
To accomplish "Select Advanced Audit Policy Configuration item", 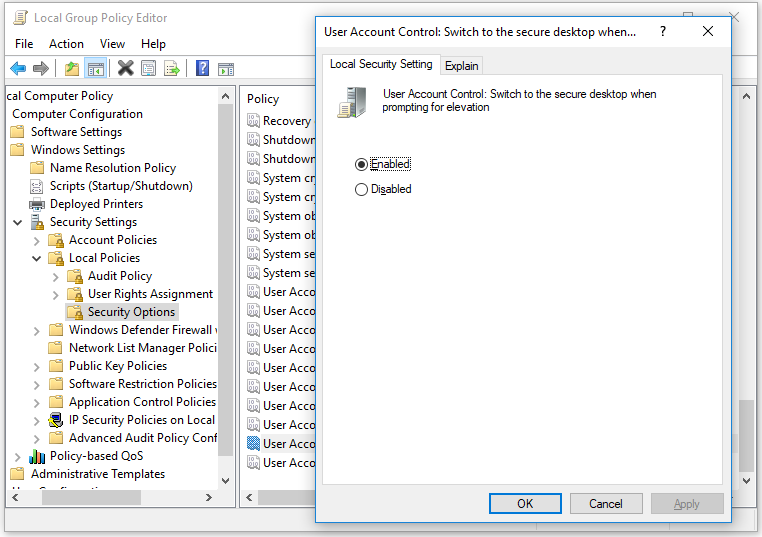I will pyautogui.click(x=143, y=438).
